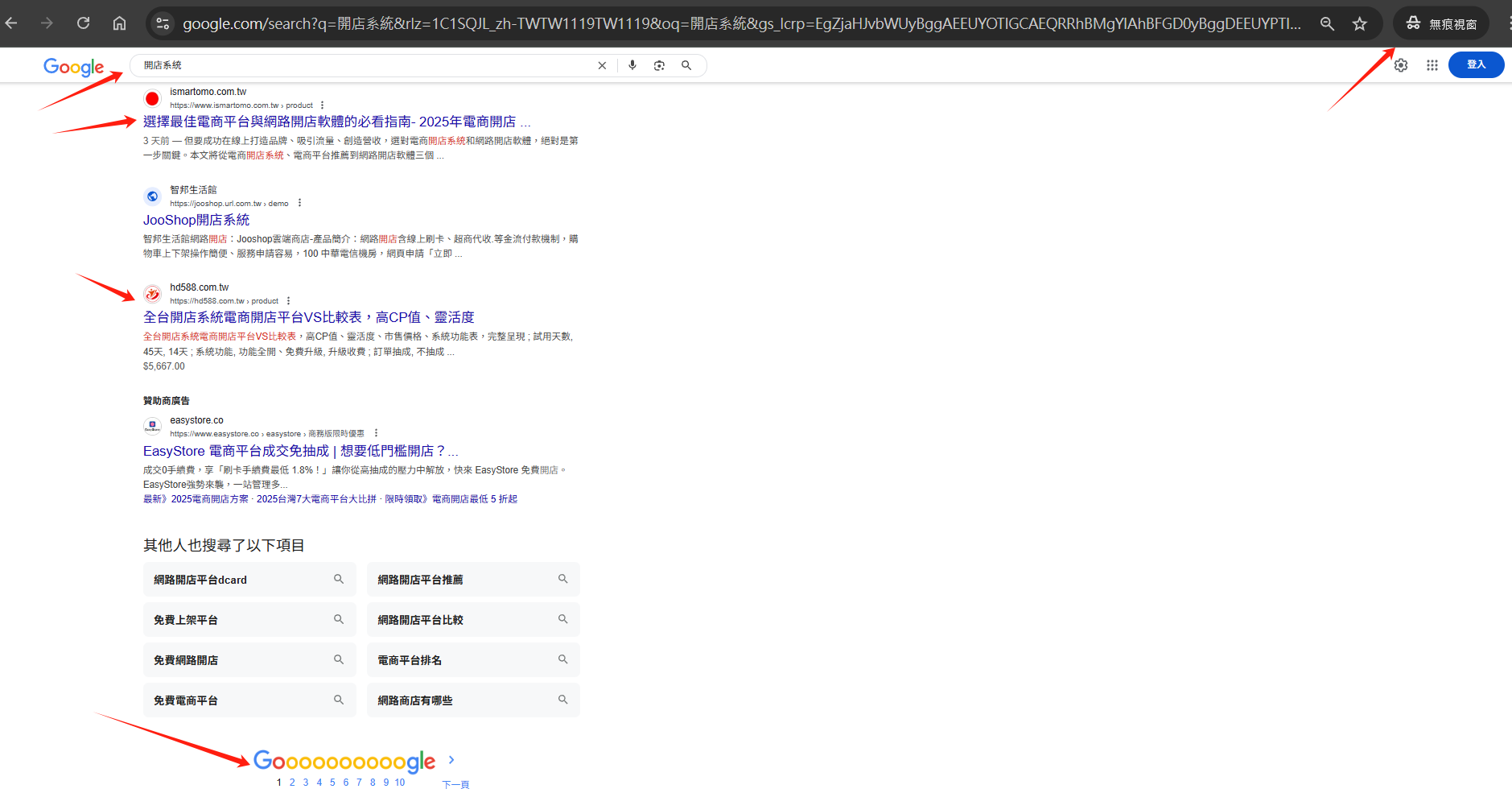1512x789 pixels.
Task: Click the 智邦生活館 site favicon
Action: (152, 196)
